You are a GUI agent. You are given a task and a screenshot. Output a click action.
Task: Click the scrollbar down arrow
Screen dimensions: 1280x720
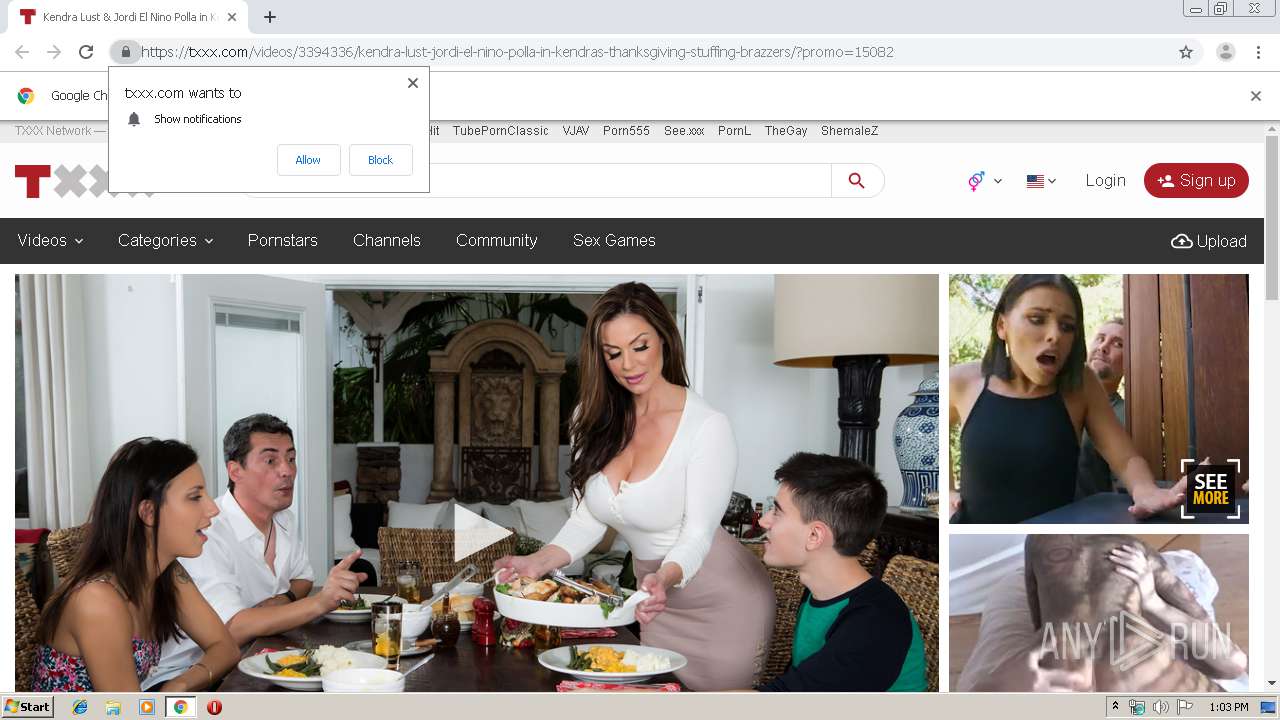[1272, 683]
